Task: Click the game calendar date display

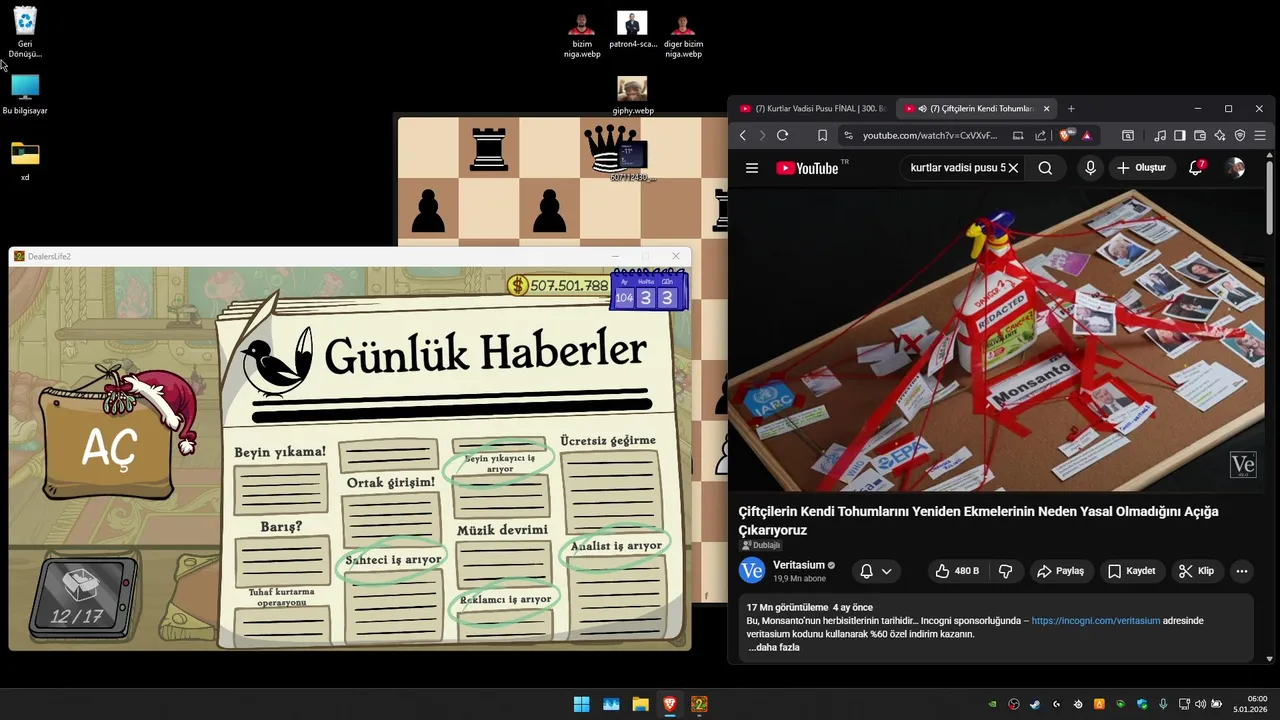Action: tap(647, 290)
